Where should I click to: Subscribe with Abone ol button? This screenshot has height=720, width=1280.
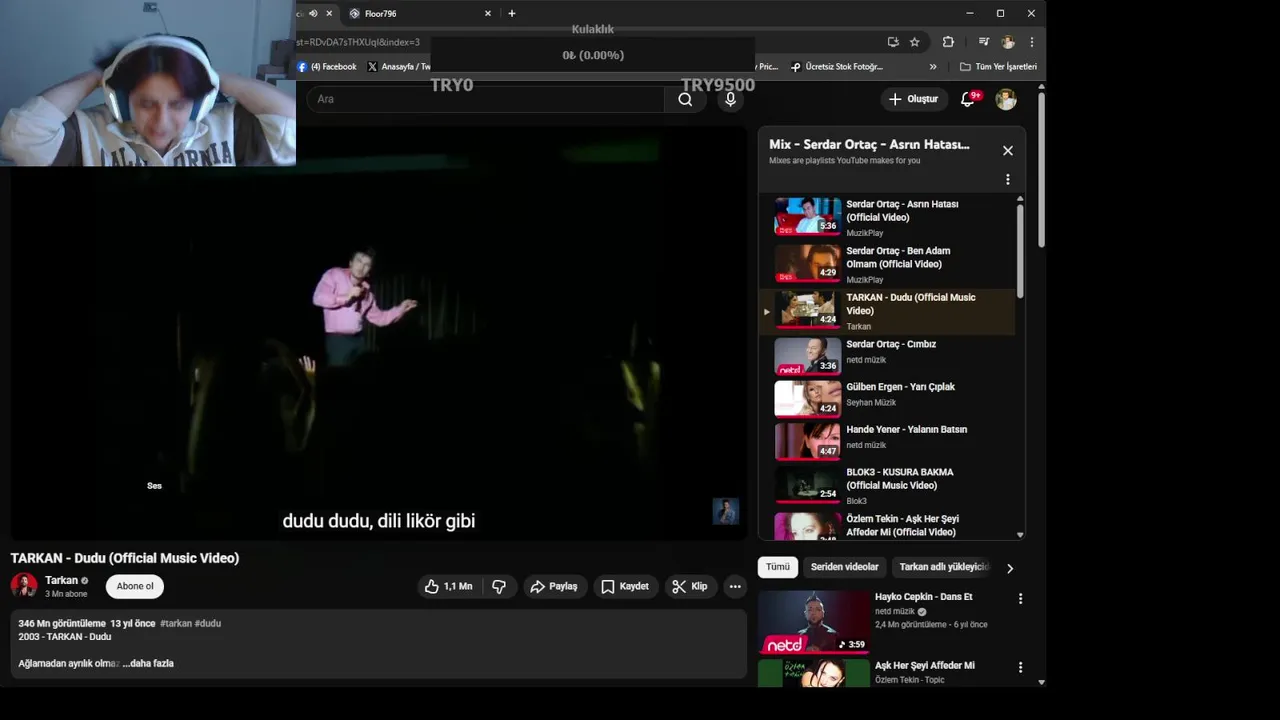(135, 586)
